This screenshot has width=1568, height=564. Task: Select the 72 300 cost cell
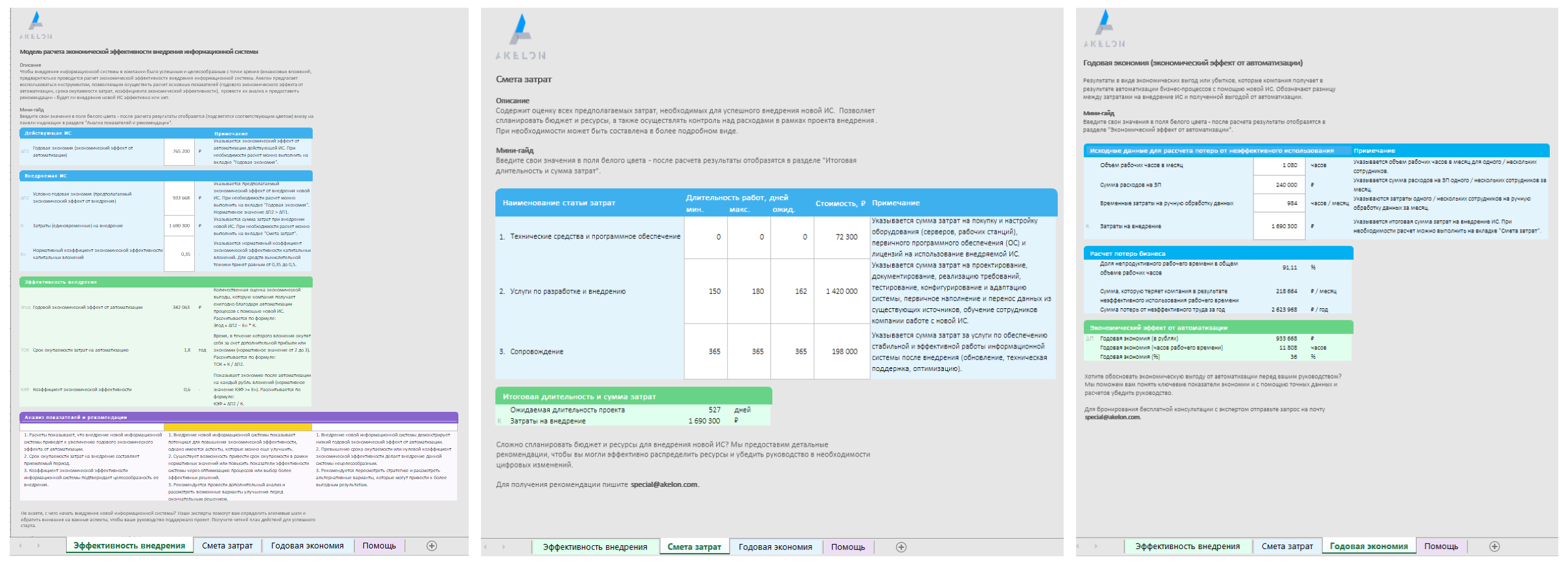(842, 237)
